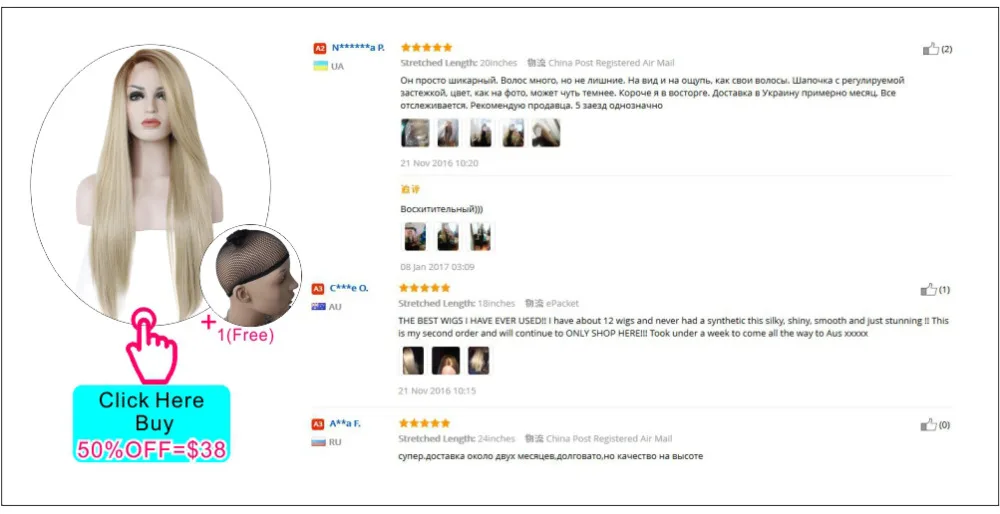
Task: Like the C***e O. review thumbs-up
Action: click(929, 290)
